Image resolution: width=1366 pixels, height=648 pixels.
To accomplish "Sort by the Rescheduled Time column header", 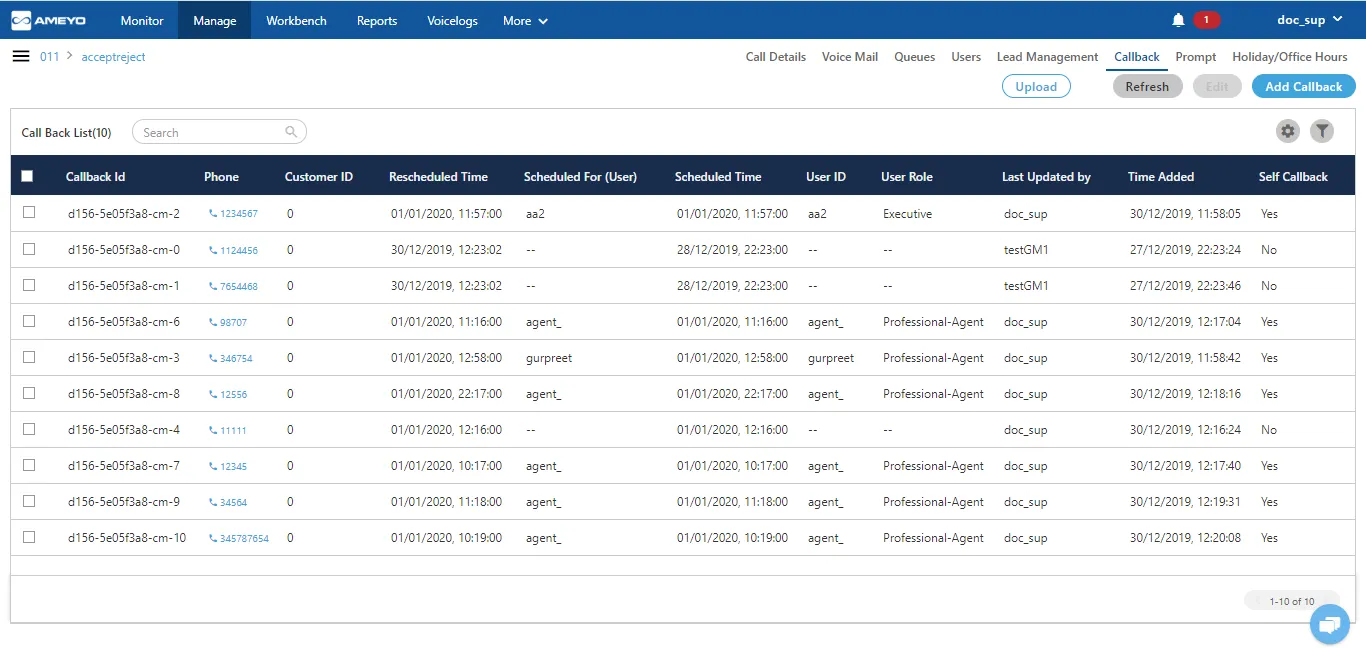I will [438, 177].
